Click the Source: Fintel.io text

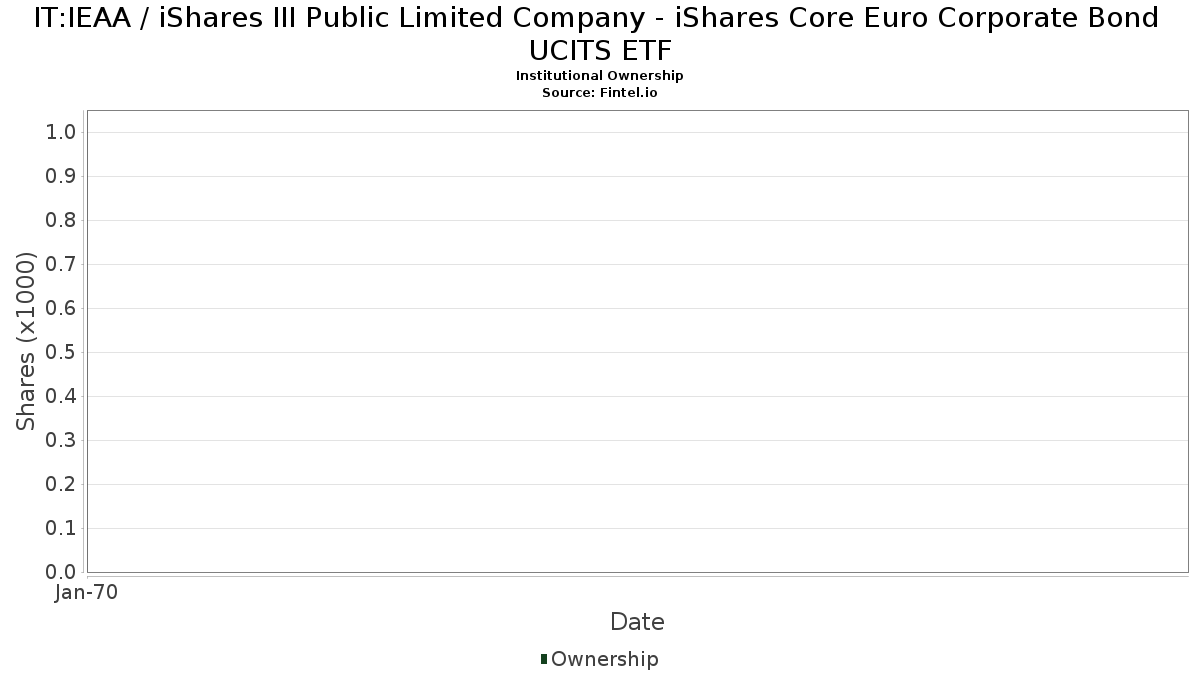(x=599, y=92)
